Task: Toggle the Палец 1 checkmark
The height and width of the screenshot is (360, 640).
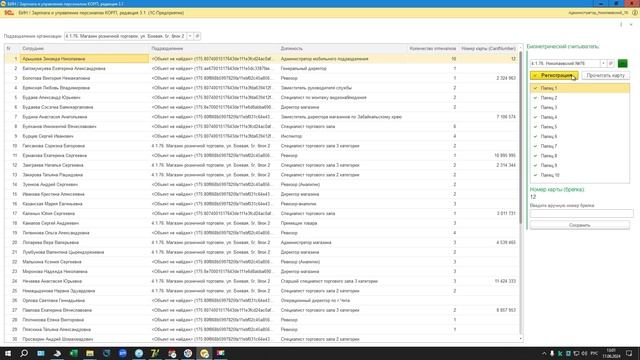Action: (x=535, y=88)
